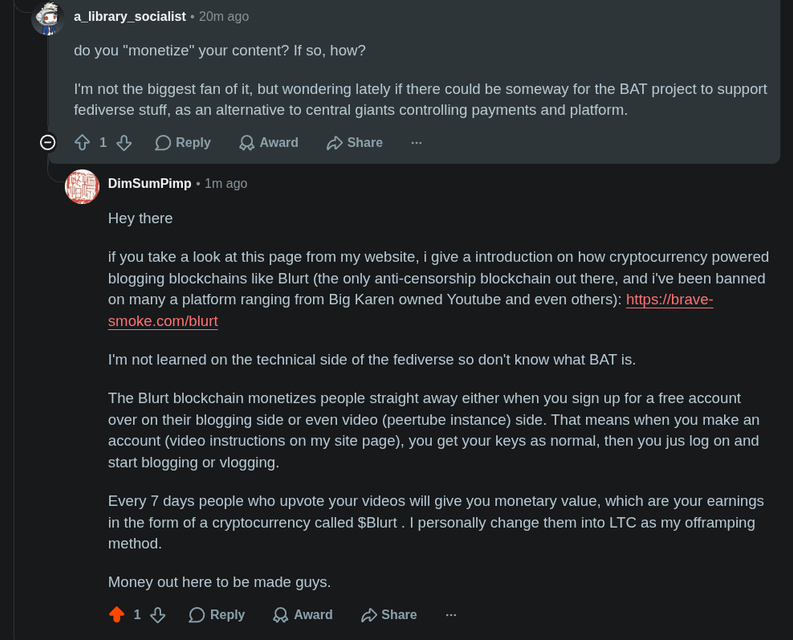The width and height of the screenshot is (793, 640).
Task: Click the 20m ago timestamp
Action: tap(224, 17)
